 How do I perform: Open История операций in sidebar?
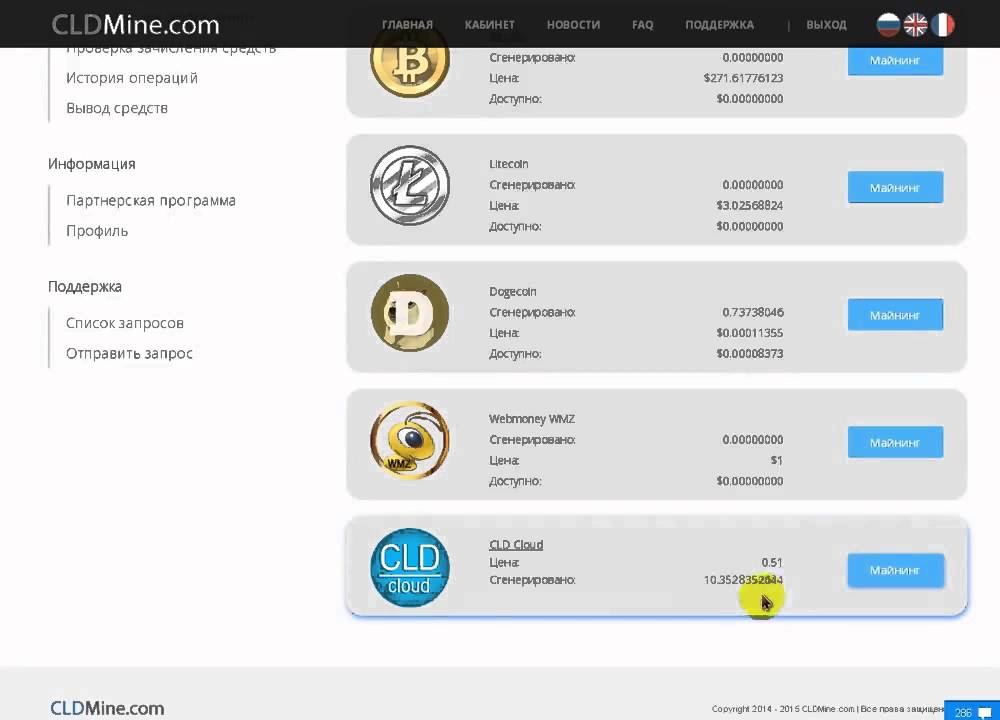(x=132, y=78)
